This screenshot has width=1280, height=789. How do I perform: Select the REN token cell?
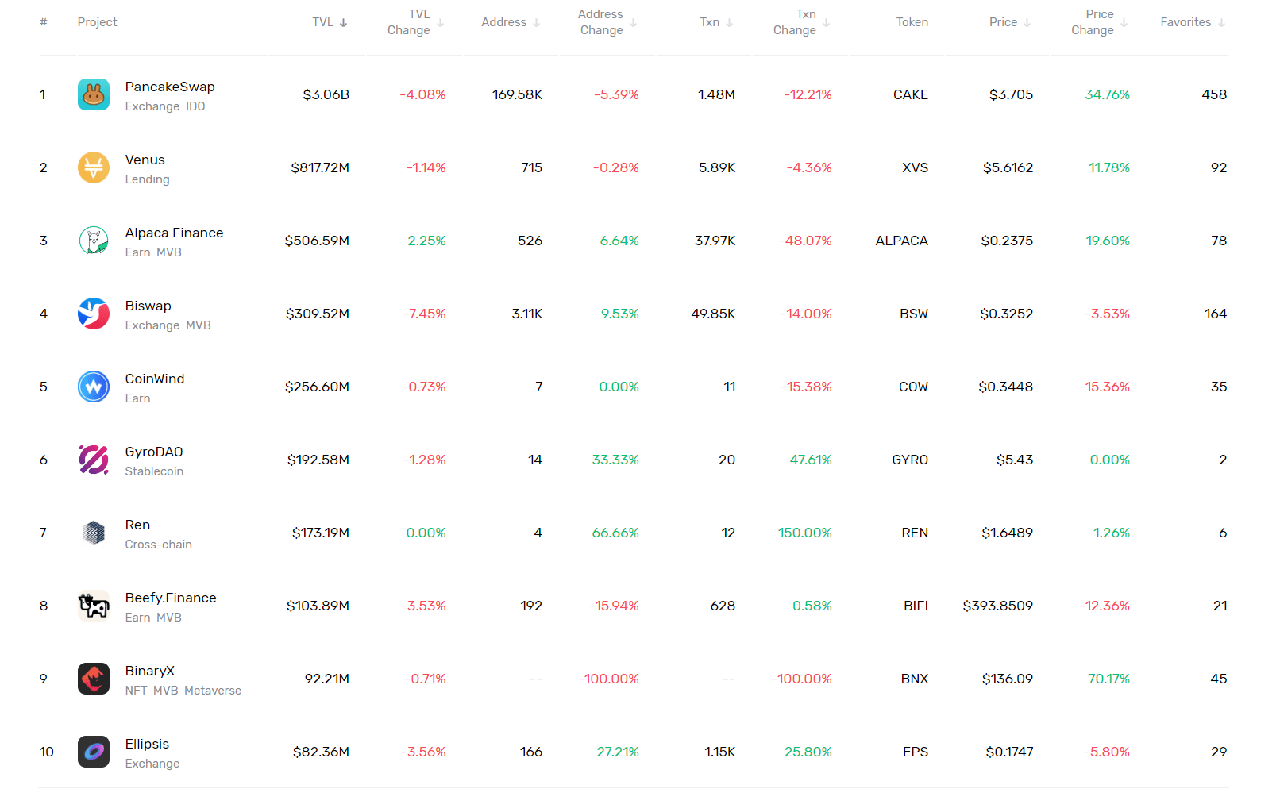tap(914, 533)
